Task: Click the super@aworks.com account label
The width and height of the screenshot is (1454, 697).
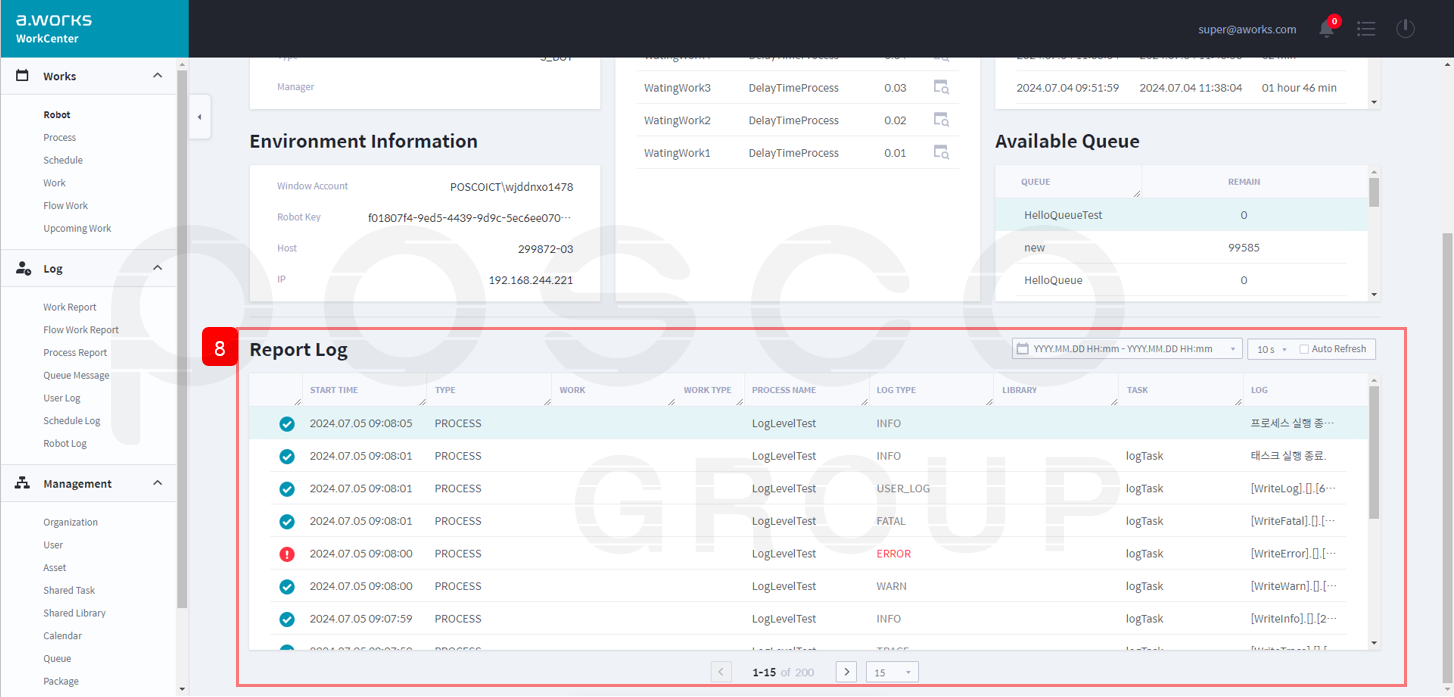Action: click(x=1247, y=29)
